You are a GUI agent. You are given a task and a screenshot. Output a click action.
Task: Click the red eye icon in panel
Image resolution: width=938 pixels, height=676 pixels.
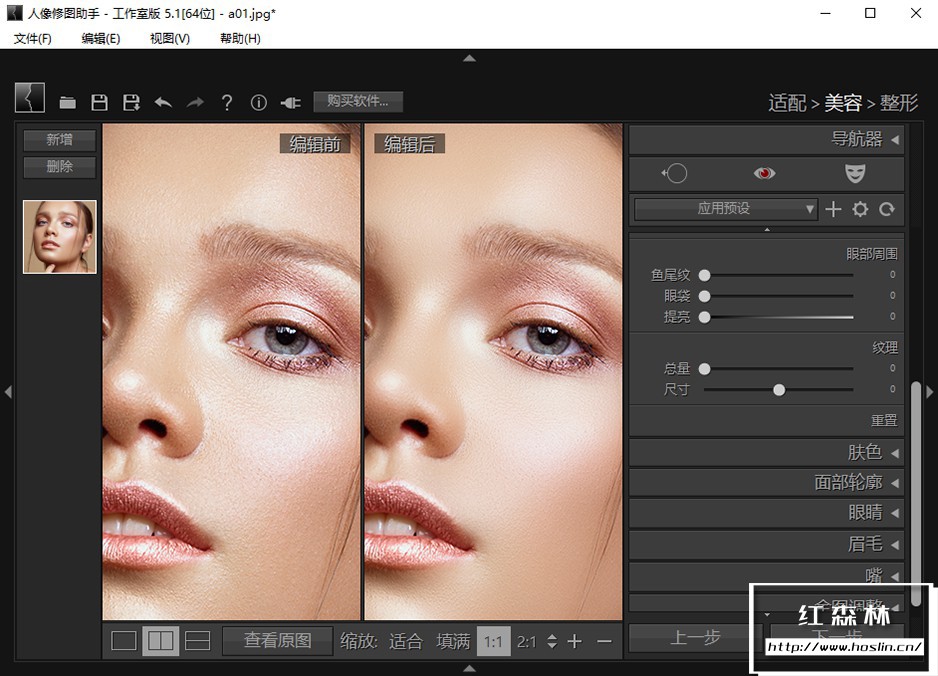point(764,173)
